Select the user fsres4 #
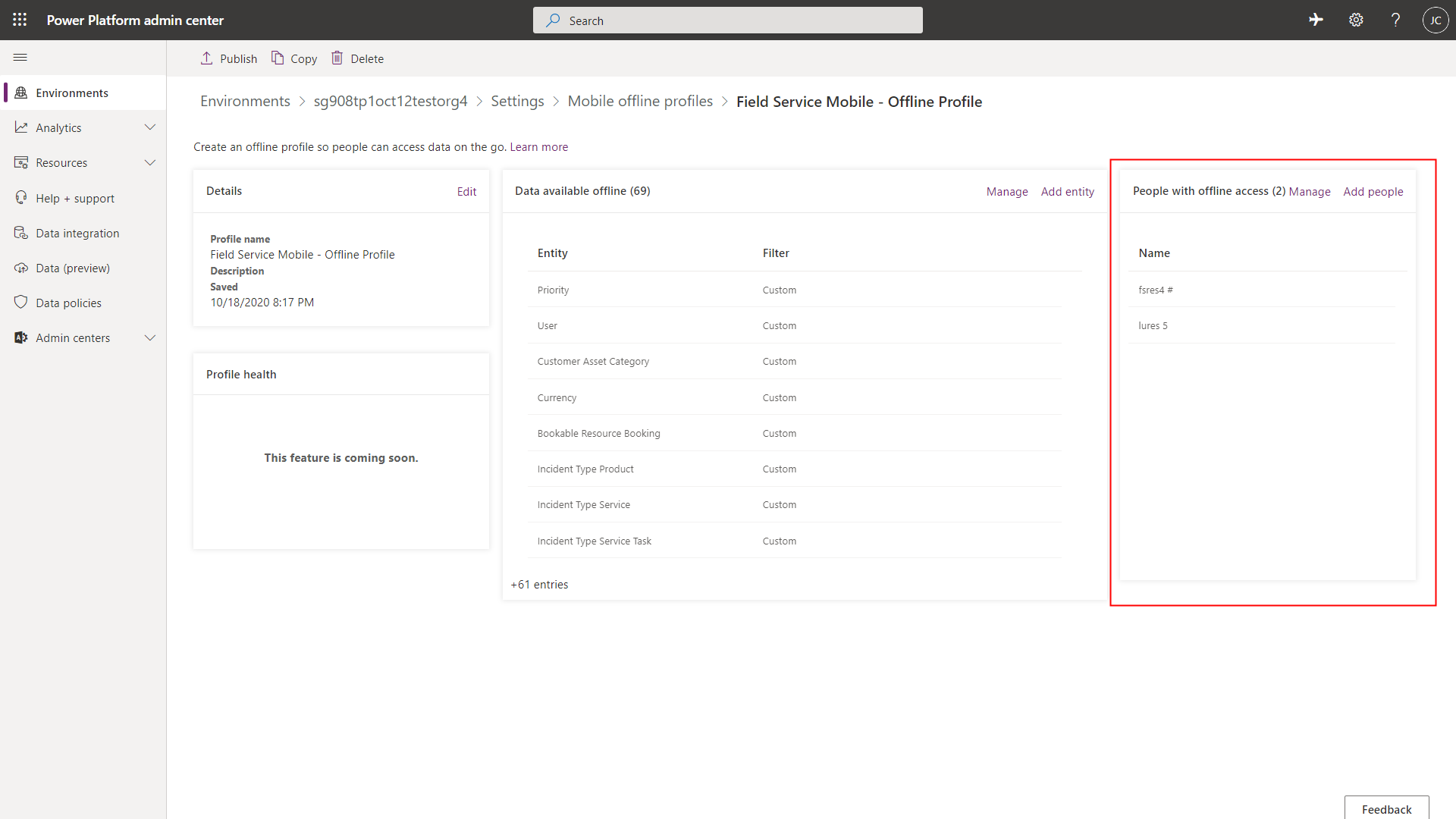This screenshot has height=819, width=1456. (1262, 290)
